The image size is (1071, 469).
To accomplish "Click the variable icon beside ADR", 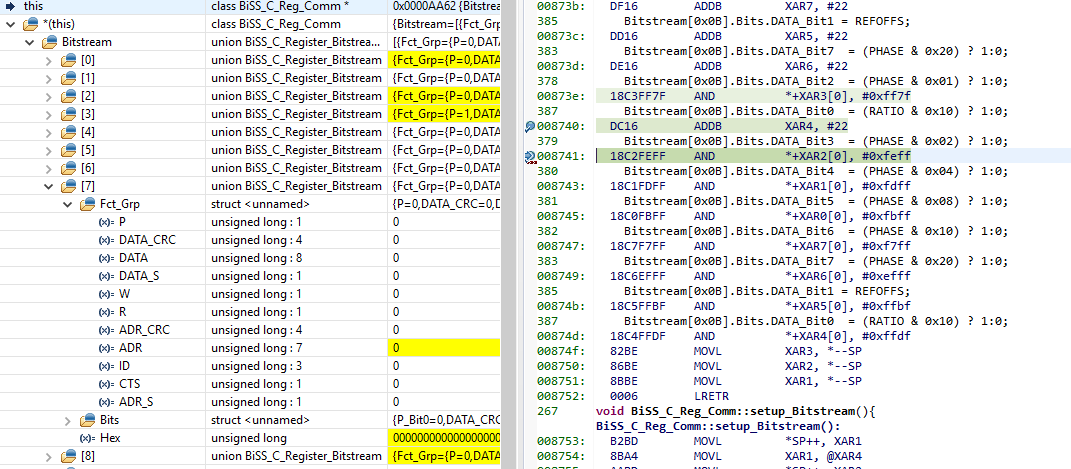I will click(x=106, y=348).
